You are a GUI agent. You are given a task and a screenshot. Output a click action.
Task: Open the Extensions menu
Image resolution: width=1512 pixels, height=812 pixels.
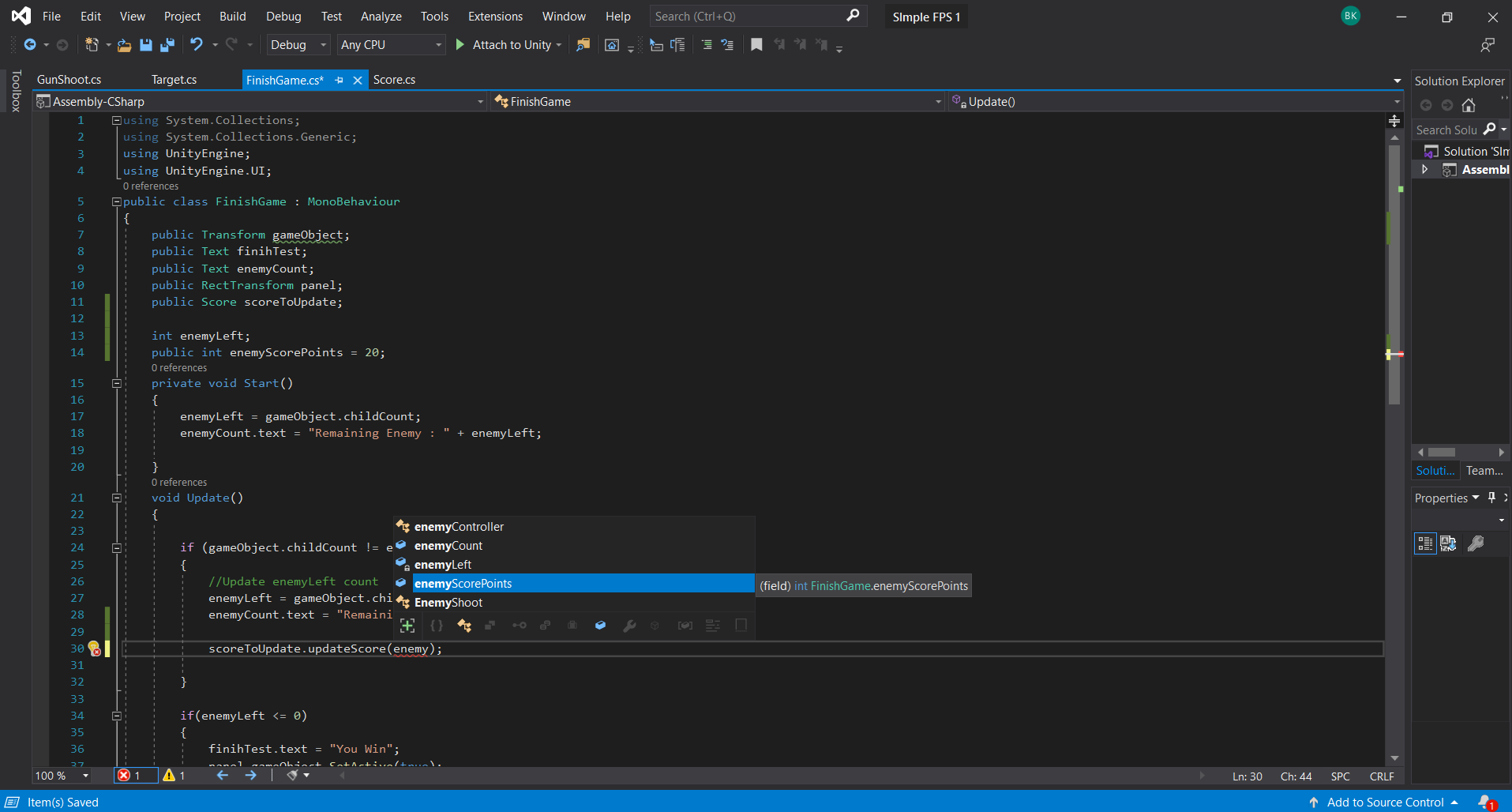pyautogui.click(x=494, y=17)
